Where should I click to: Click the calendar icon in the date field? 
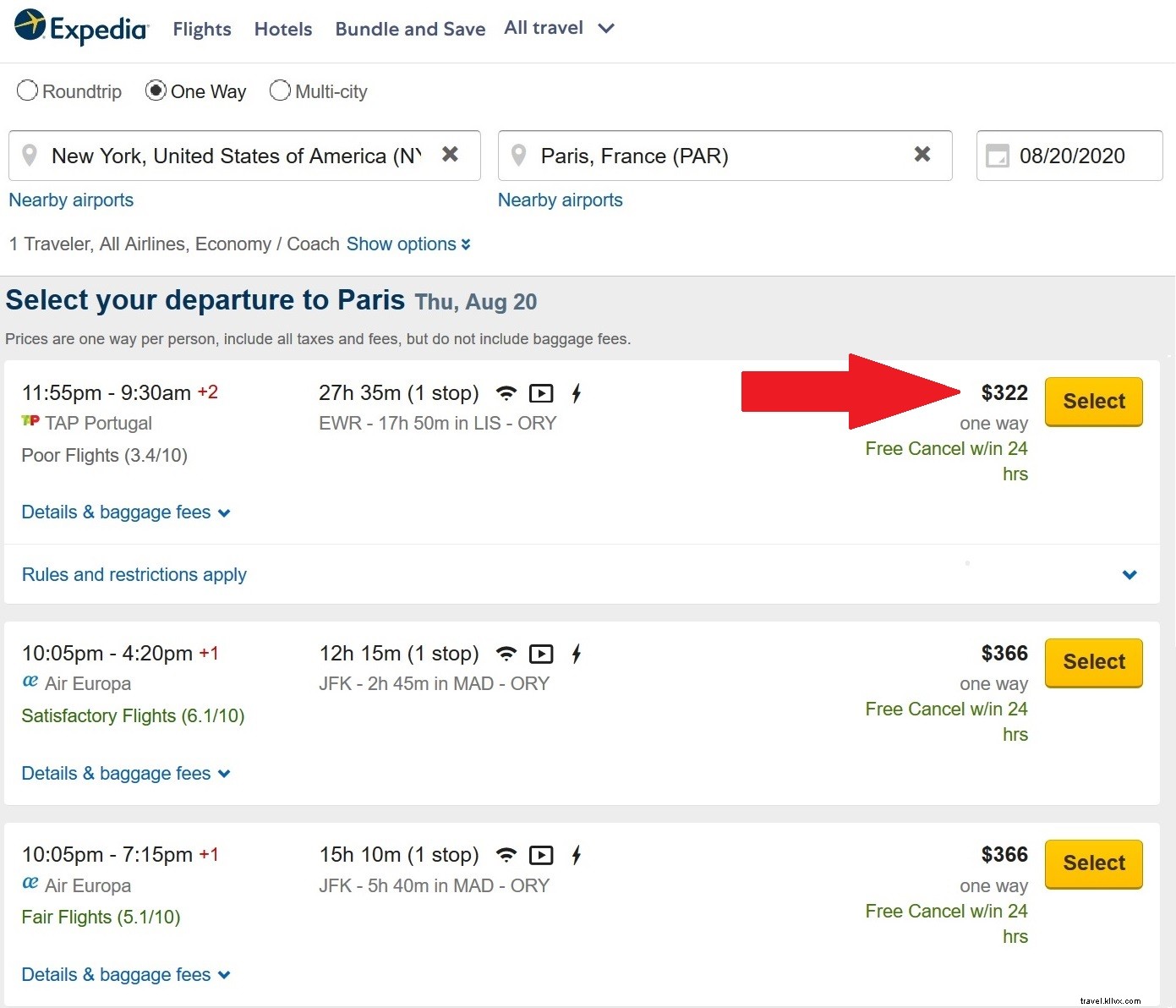coord(998,156)
